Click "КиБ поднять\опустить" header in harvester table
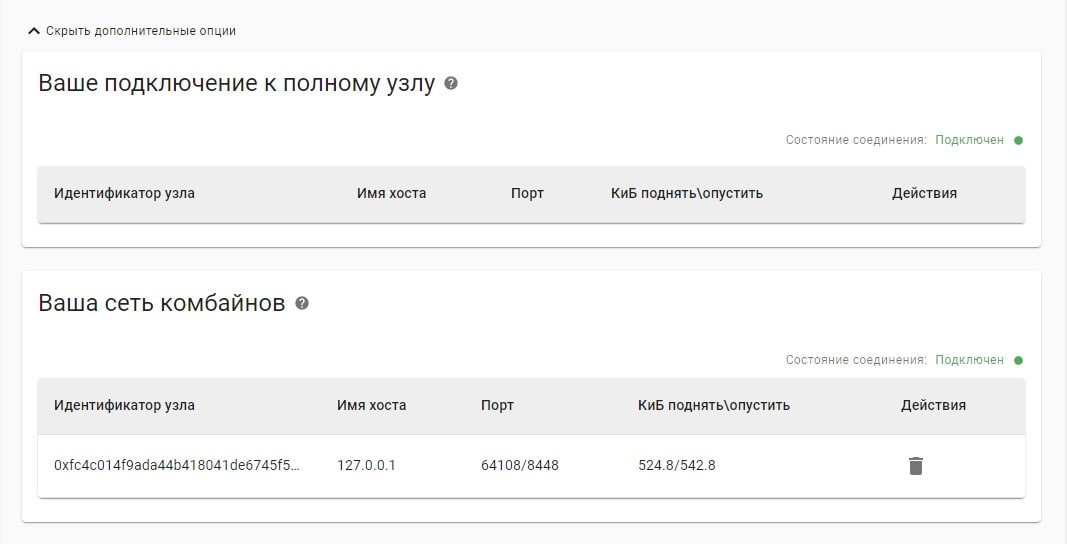This screenshot has height=544, width=1067. point(714,405)
